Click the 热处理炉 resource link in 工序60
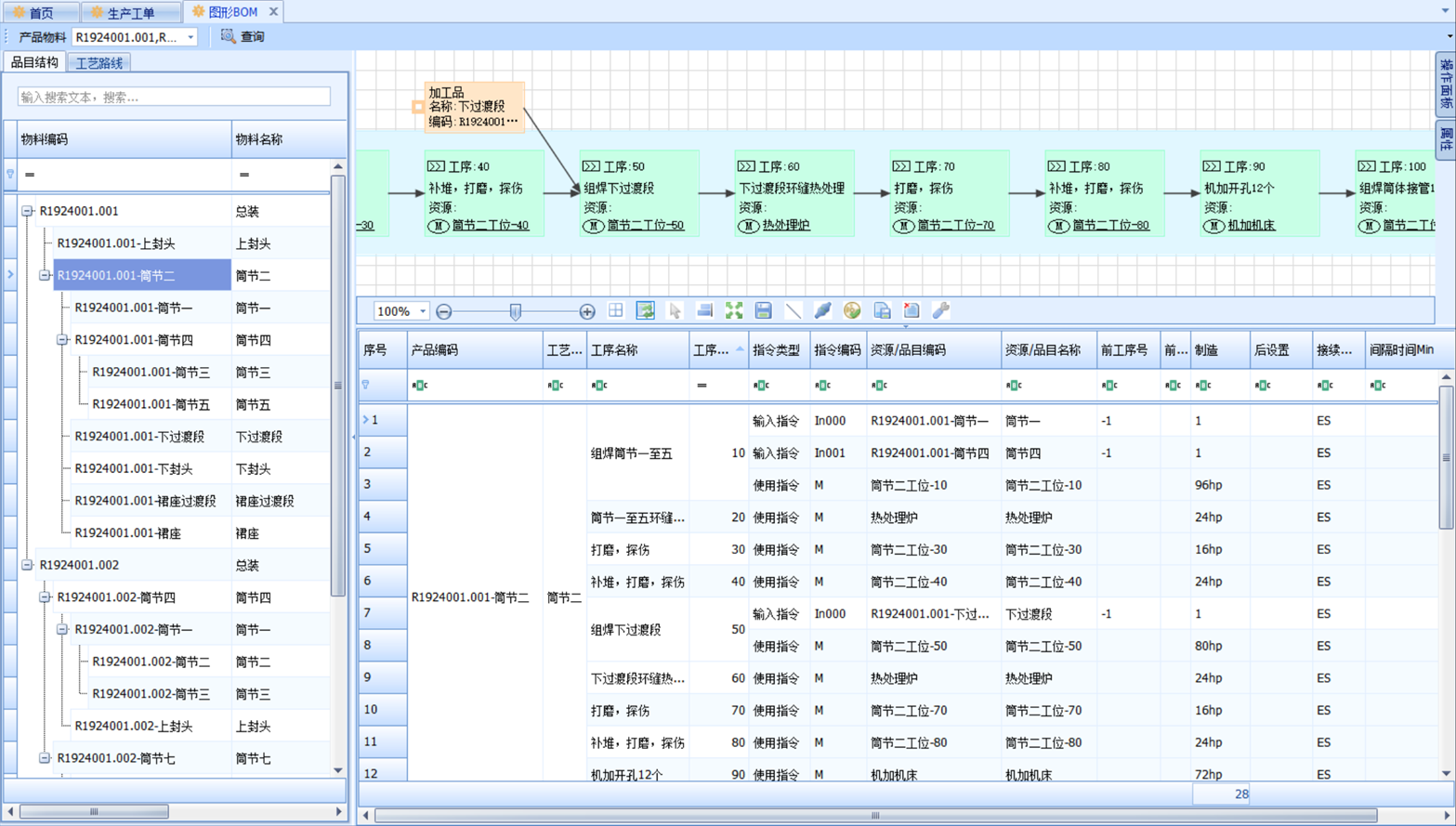1456x826 pixels. click(786, 225)
